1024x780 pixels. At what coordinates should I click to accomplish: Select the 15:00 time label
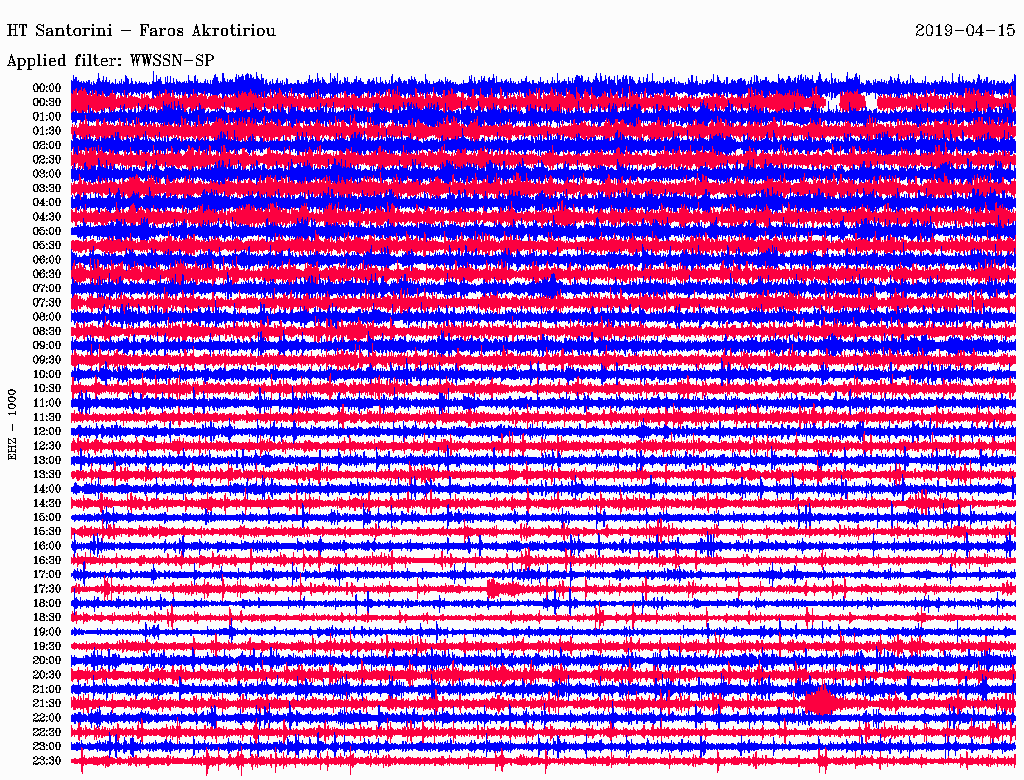[x=47, y=517]
